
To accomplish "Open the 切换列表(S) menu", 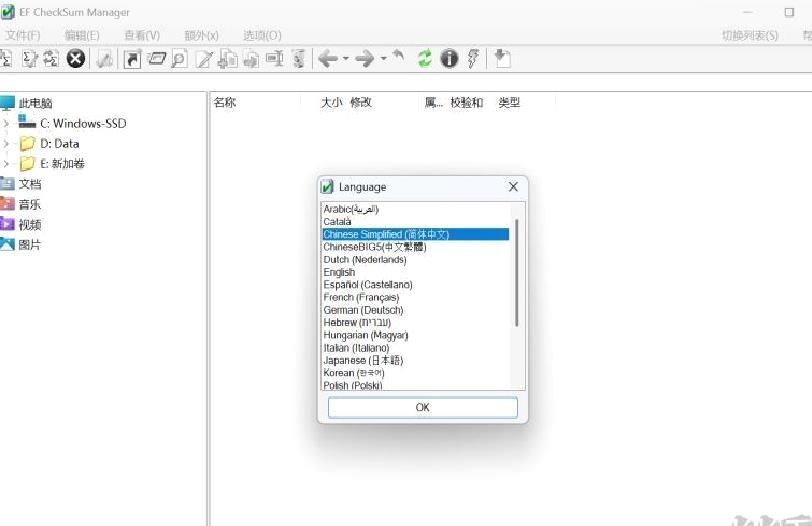I will coord(750,35).
